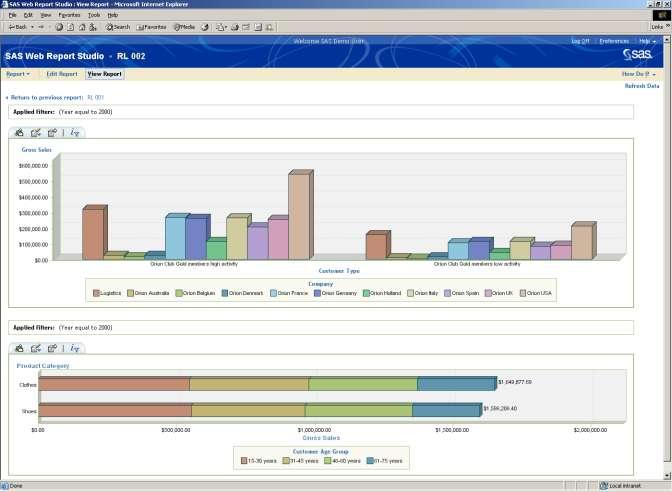Open the Report dropdown menu

18,74
